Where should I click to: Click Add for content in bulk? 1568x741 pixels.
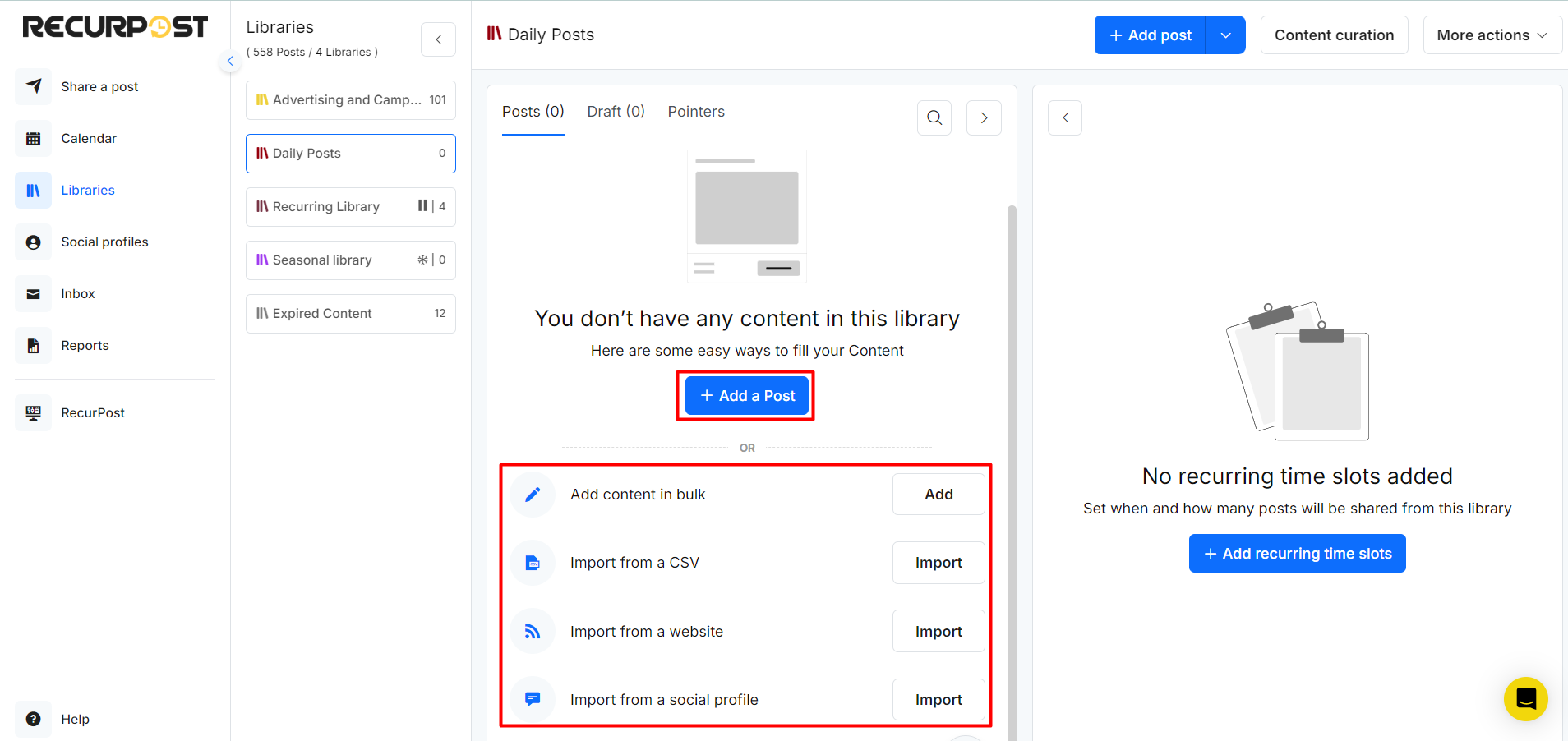pos(938,495)
